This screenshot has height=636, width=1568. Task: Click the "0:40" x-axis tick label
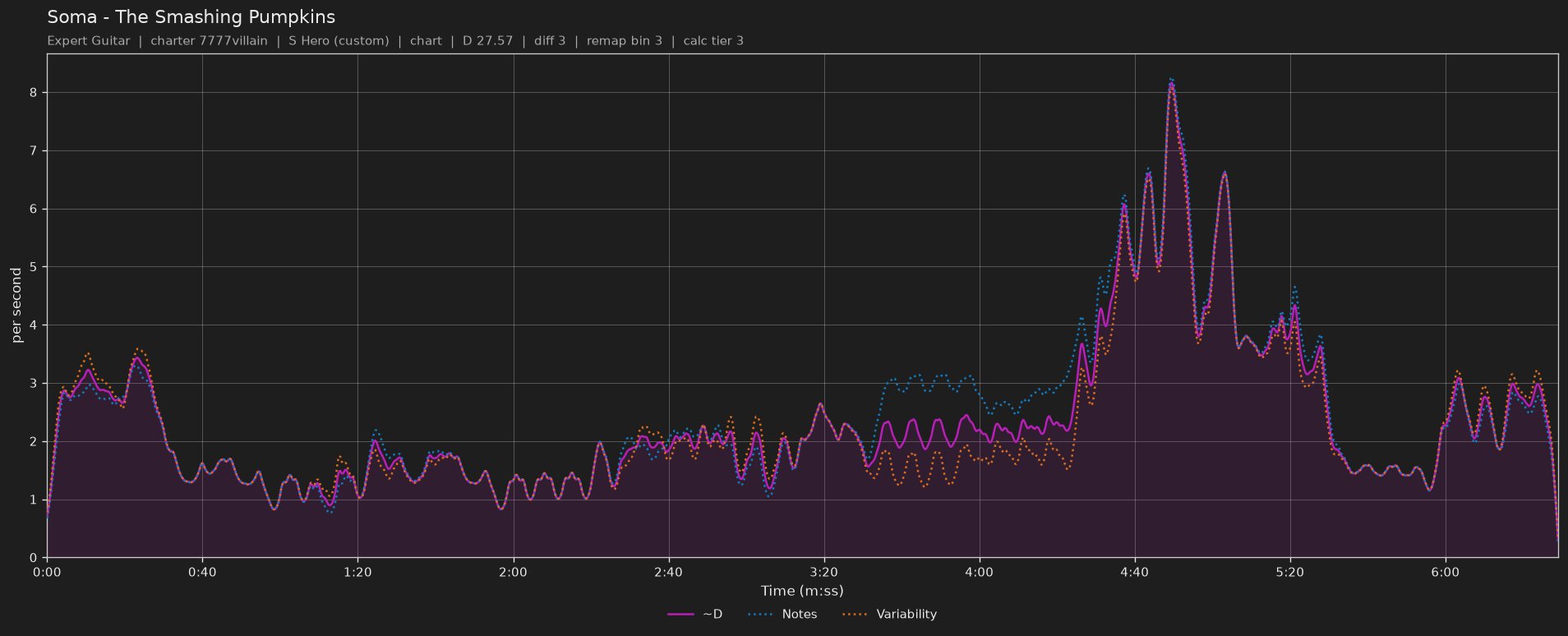202,572
